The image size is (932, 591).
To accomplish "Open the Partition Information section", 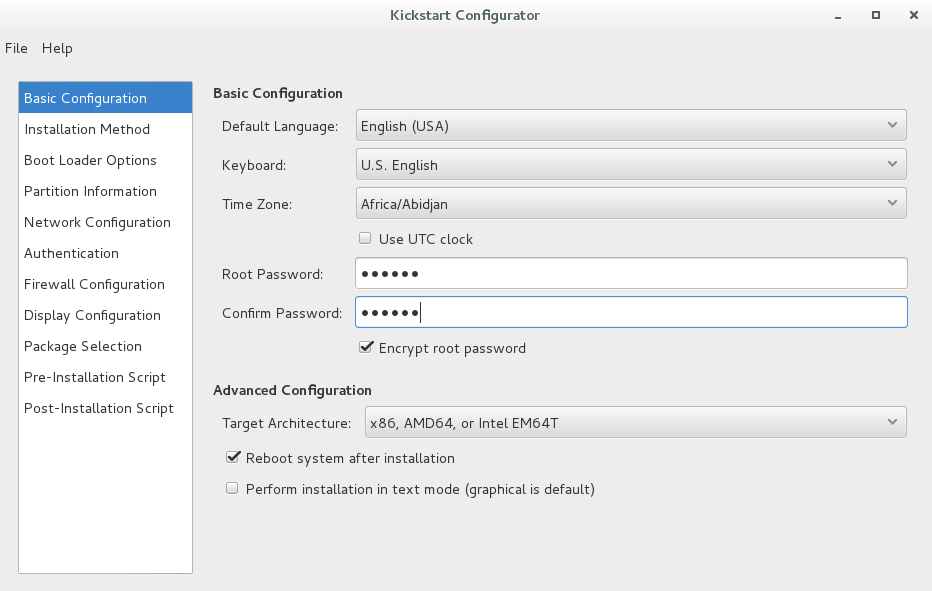I will click(x=90, y=191).
